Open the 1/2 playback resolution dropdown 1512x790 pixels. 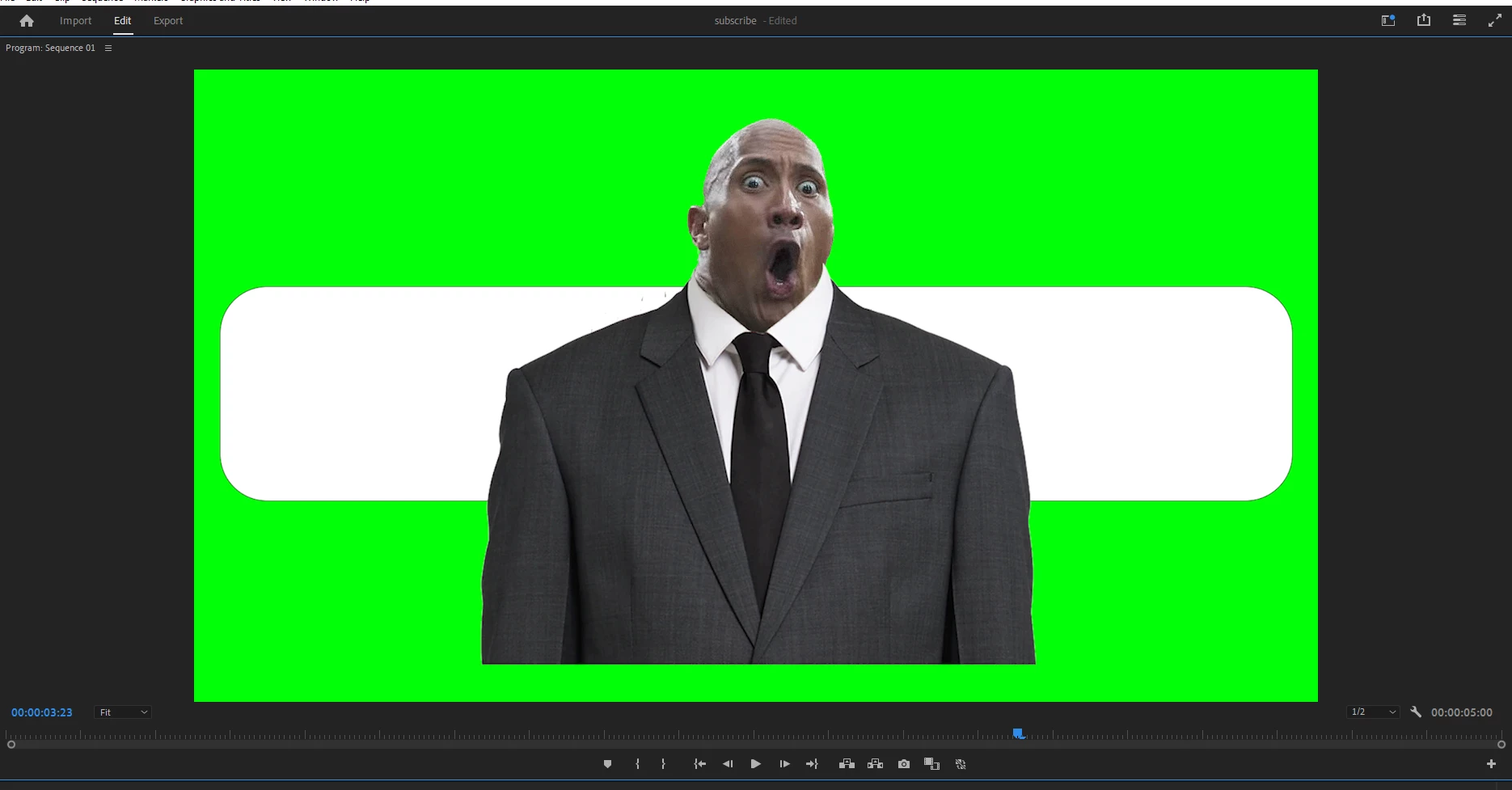tap(1373, 712)
